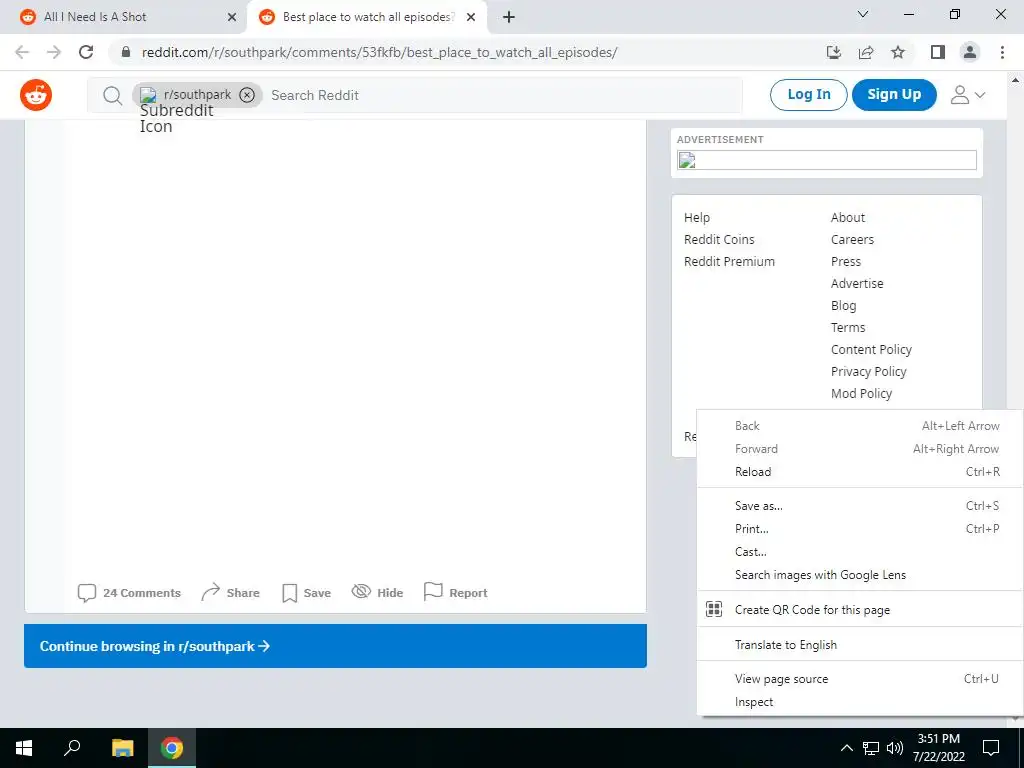Screen dimensions: 1024x768
Task: Open Windows taskbar search
Action: 72,748
